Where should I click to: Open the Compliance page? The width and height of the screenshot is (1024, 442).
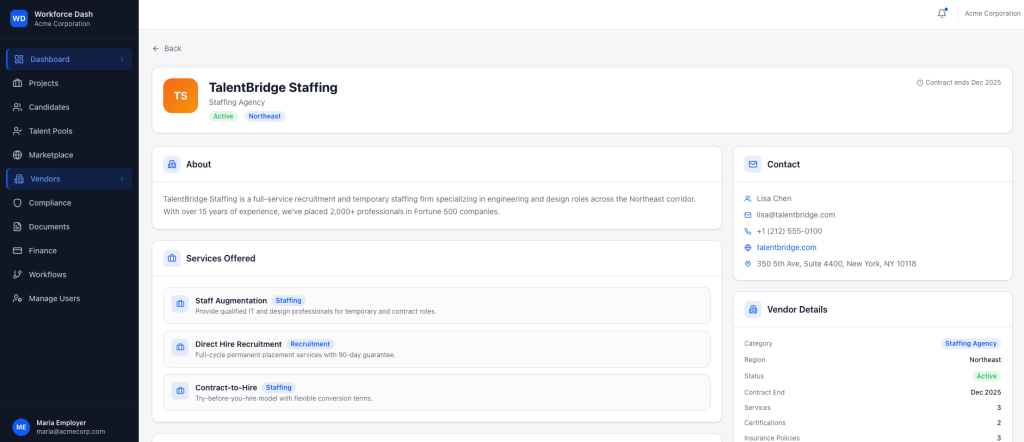(50, 203)
